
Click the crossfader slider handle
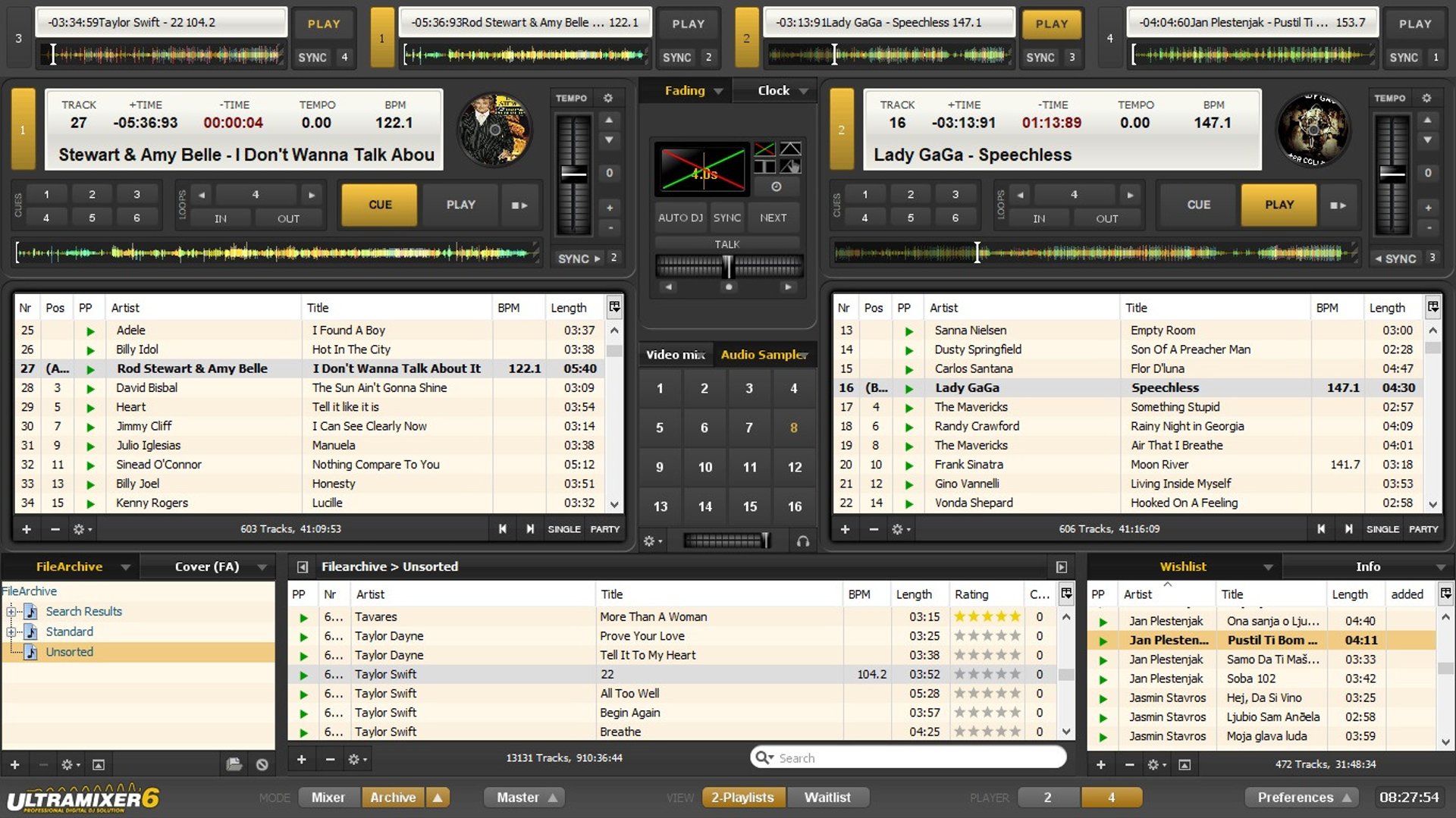(728, 266)
